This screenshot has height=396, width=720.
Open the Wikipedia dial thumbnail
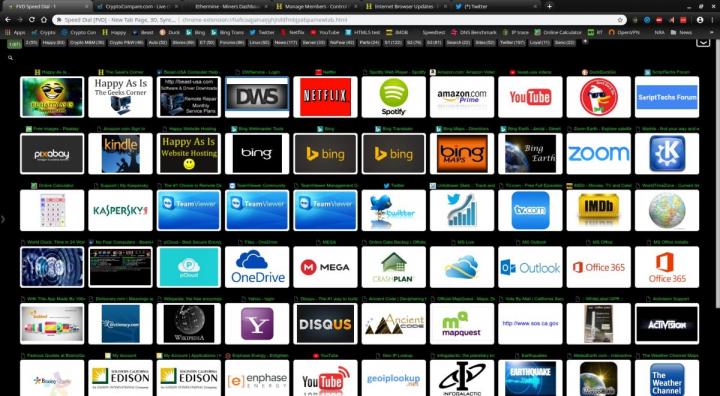(189, 324)
